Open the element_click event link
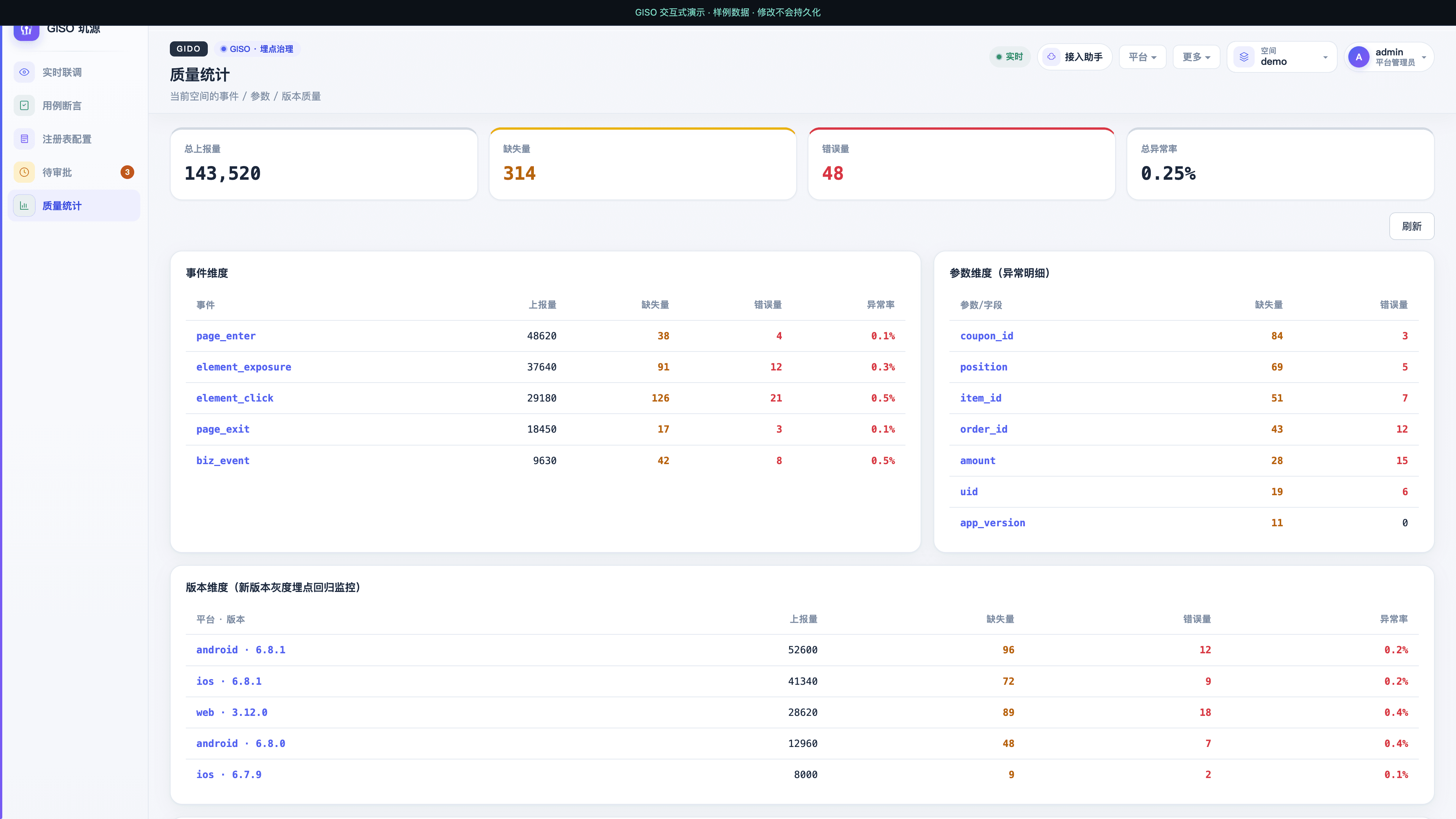Image resolution: width=1456 pixels, height=819 pixels. (235, 398)
